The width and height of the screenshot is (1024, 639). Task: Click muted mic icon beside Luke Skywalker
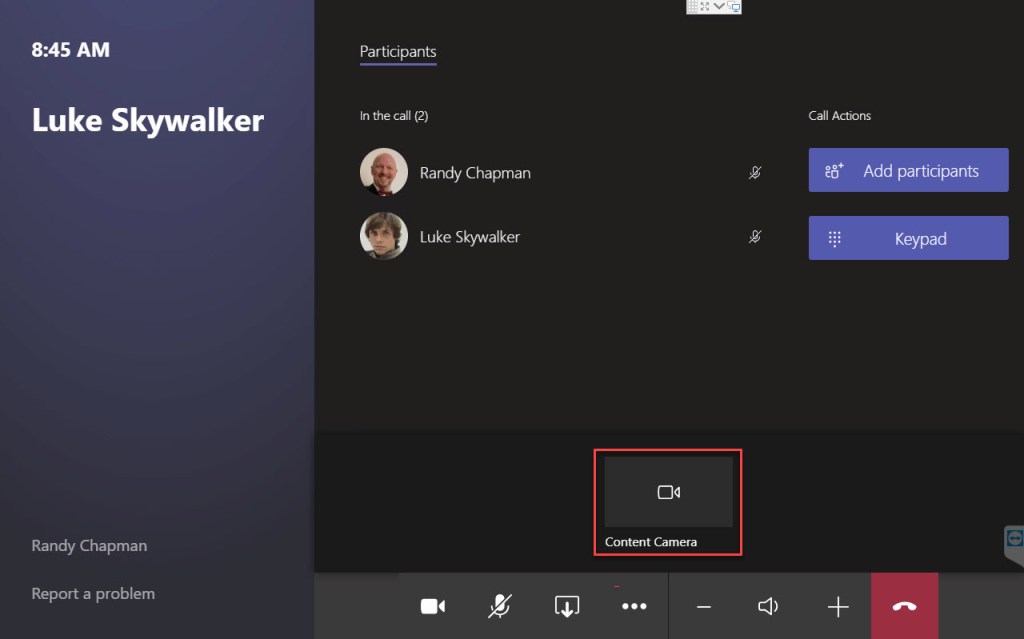point(755,237)
